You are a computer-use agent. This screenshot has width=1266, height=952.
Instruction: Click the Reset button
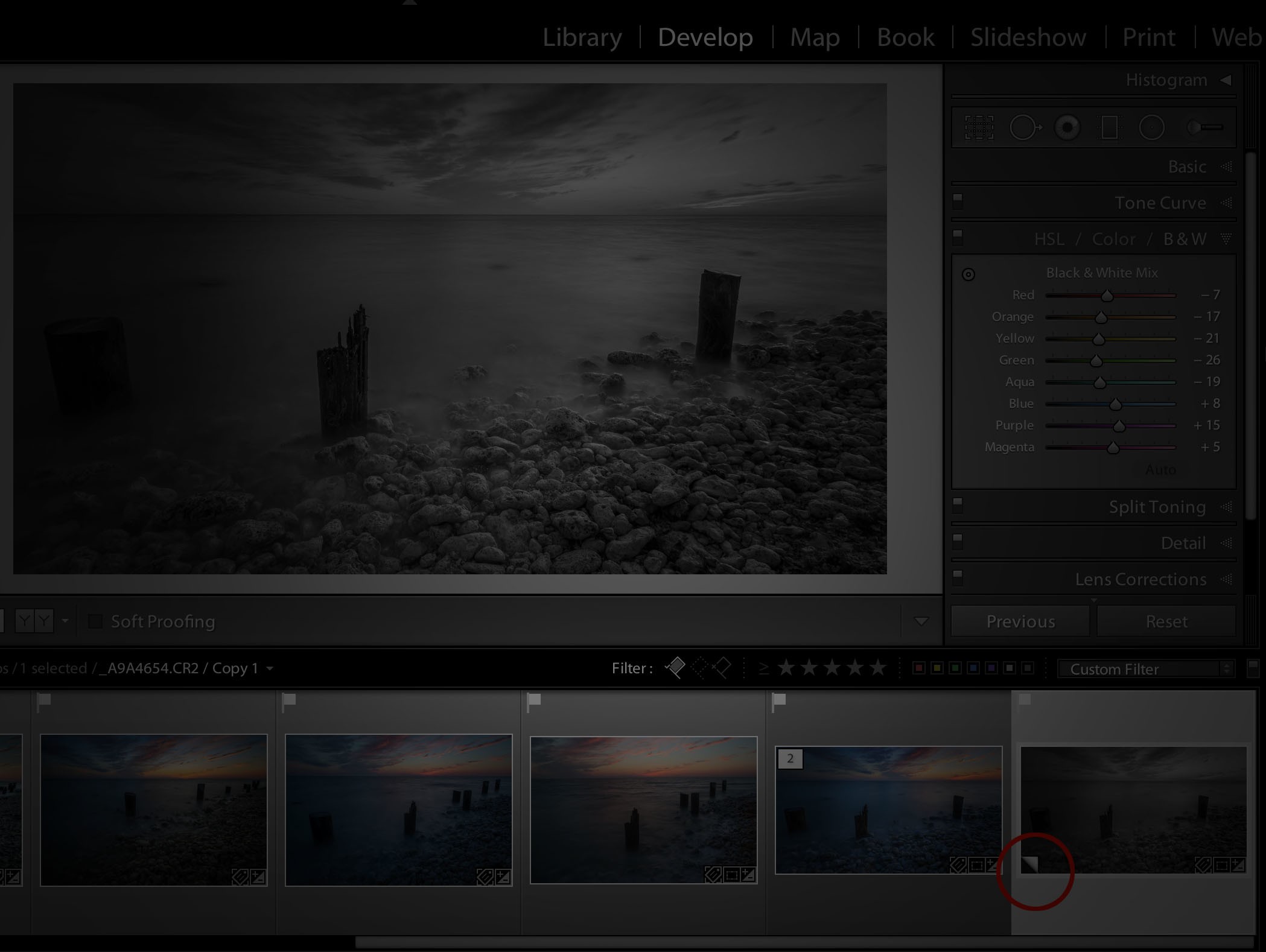click(x=1166, y=621)
